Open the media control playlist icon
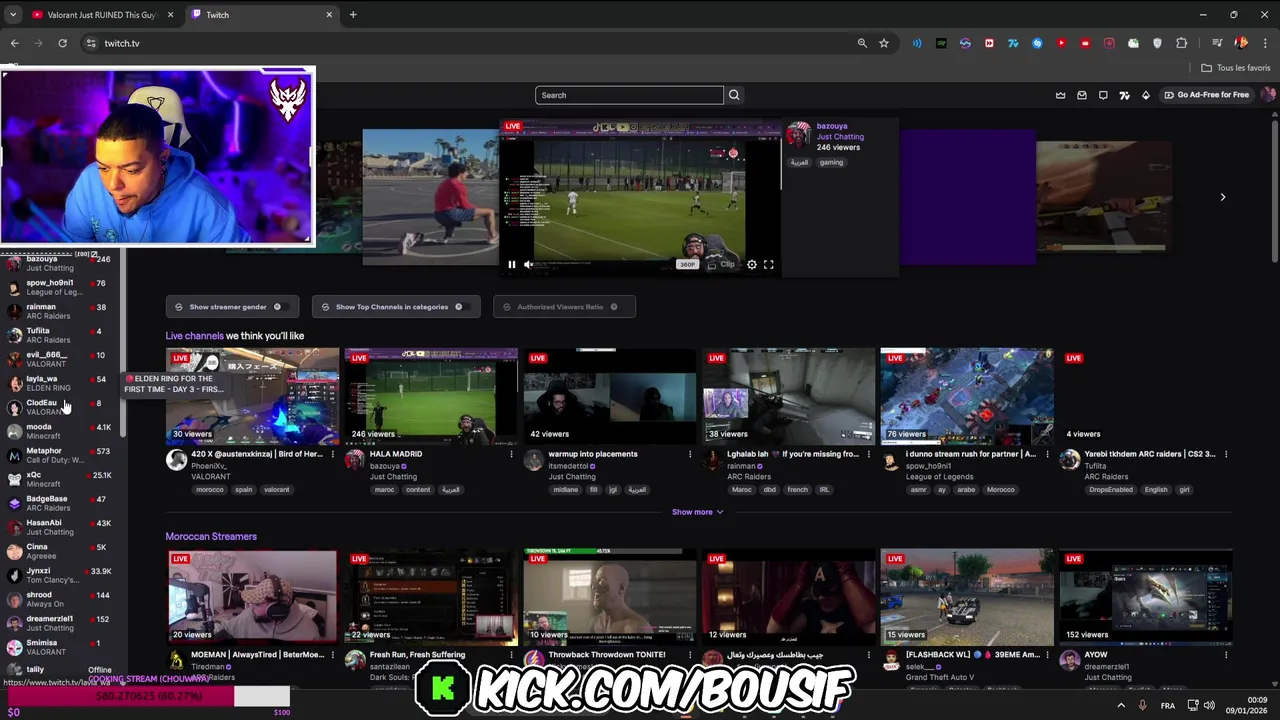This screenshot has width=1280, height=720. [x=1217, y=43]
